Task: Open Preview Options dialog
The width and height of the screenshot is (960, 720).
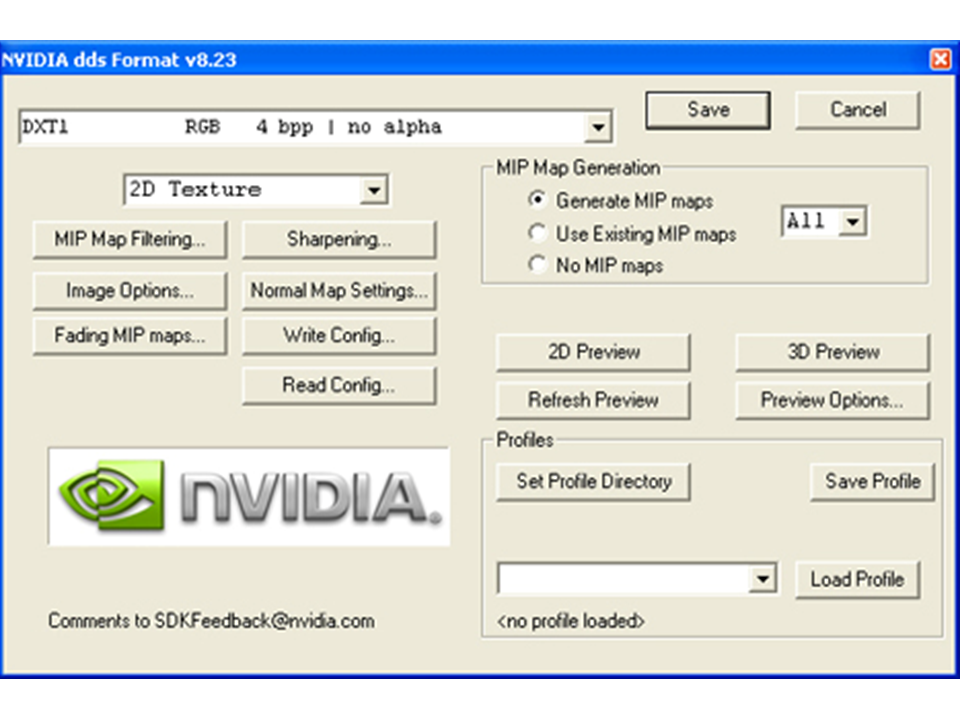Action: pyautogui.click(x=833, y=400)
